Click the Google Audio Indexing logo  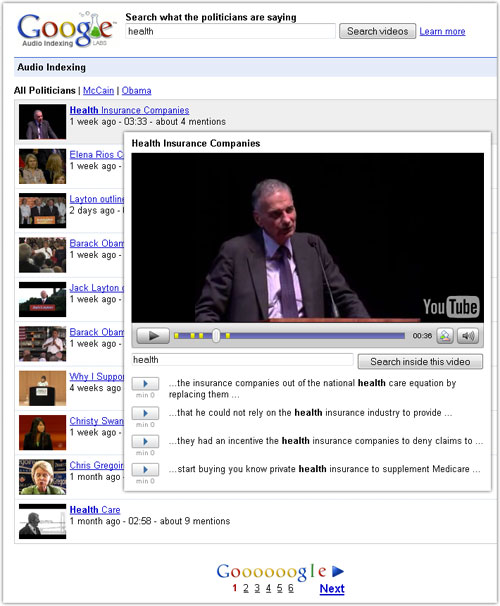[x=66, y=30]
